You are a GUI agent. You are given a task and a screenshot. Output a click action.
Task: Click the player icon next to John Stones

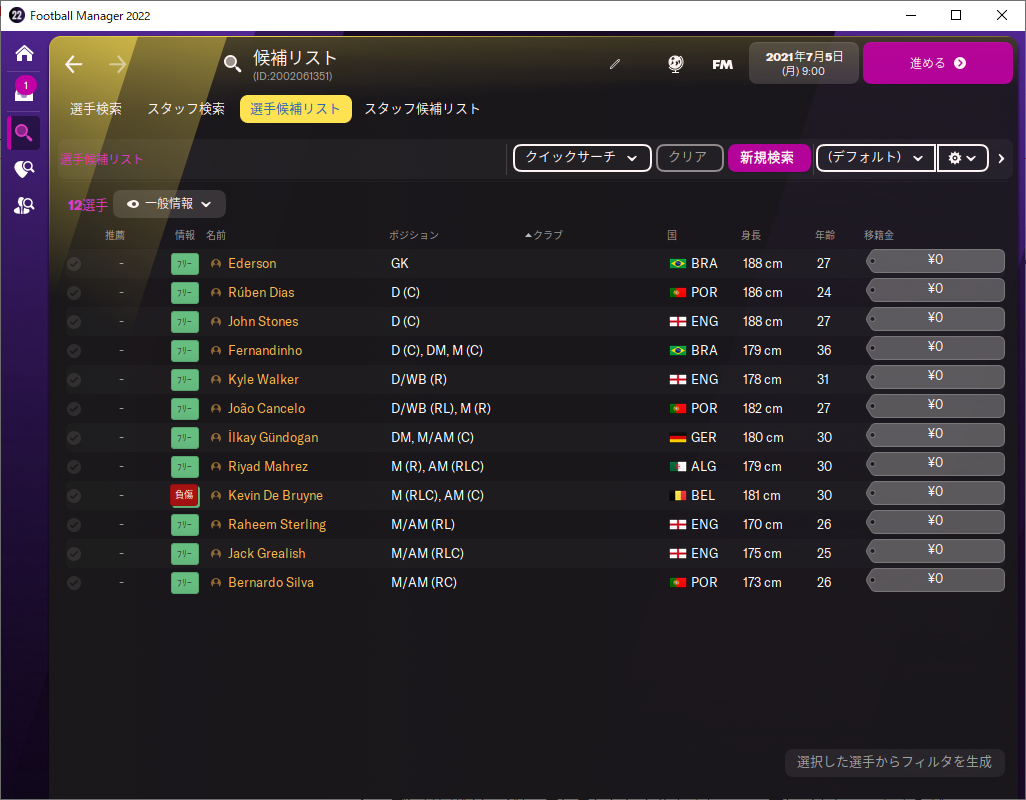pos(216,321)
